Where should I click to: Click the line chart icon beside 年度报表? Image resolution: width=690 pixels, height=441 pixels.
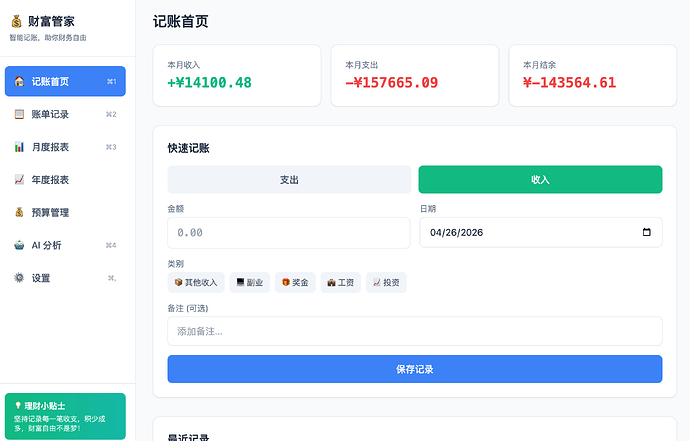click(x=19, y=180)
